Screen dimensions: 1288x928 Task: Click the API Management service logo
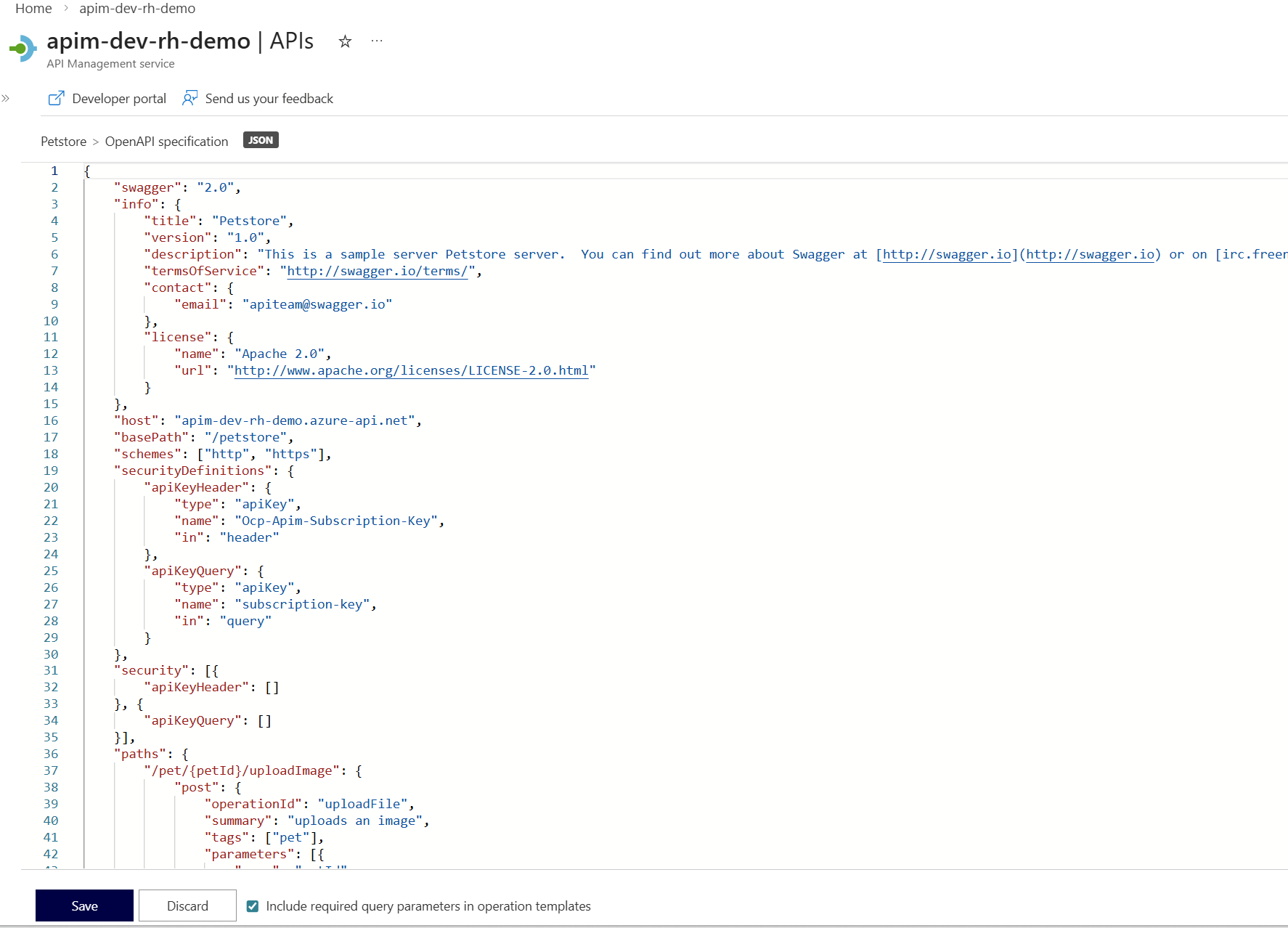23,49
